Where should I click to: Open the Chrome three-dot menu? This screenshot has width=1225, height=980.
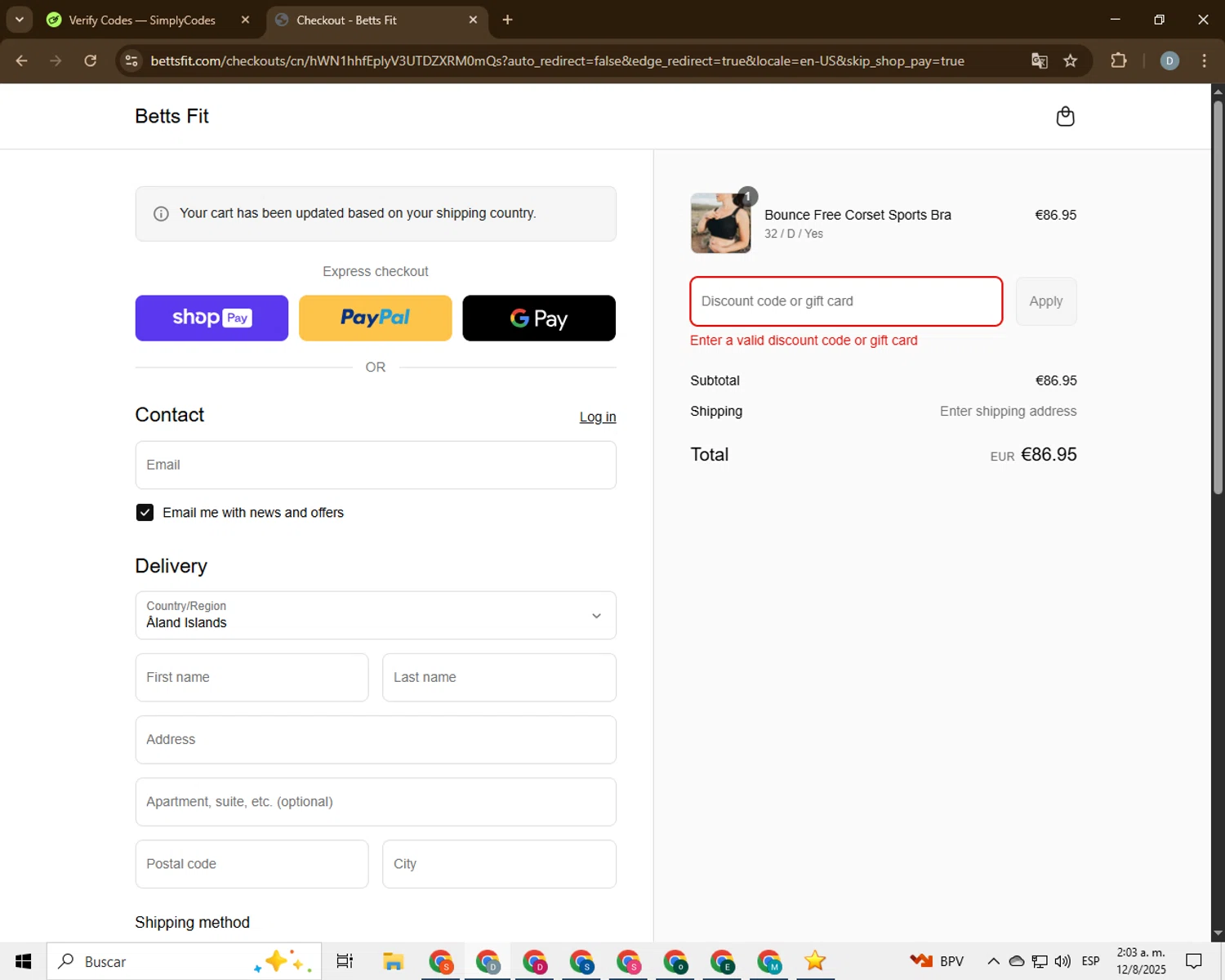point(1205,61)
